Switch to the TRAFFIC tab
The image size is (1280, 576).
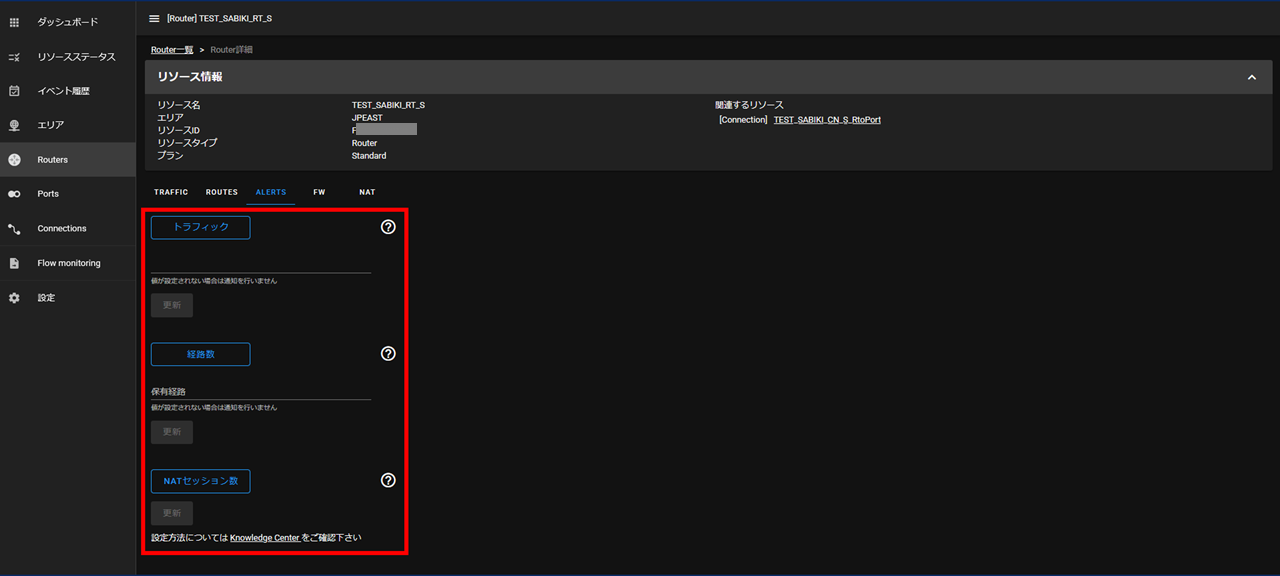point(171,192)
